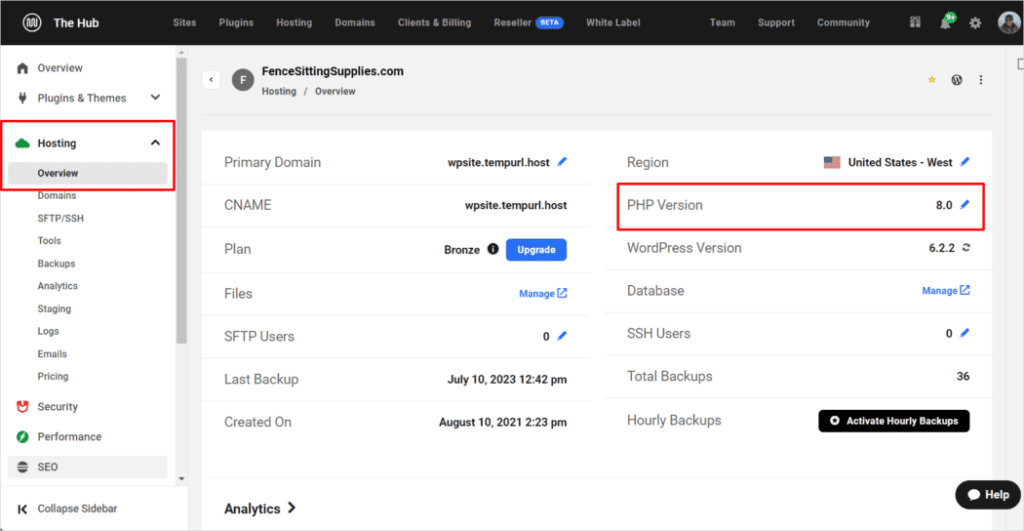Click Activate Hourly Backups button
This screenshot has height=531, width=1024.
[x=893, y=421]
